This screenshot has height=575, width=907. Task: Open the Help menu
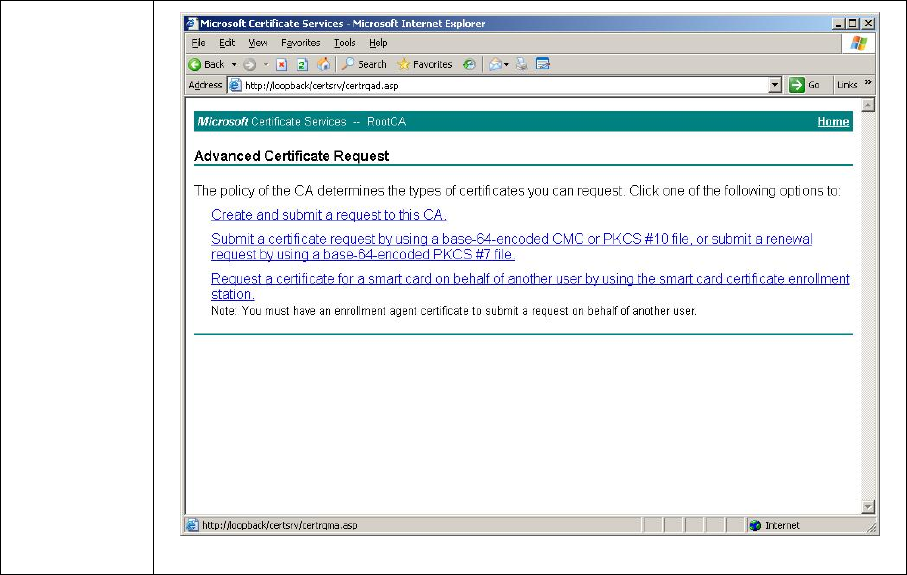coord(378,43)
